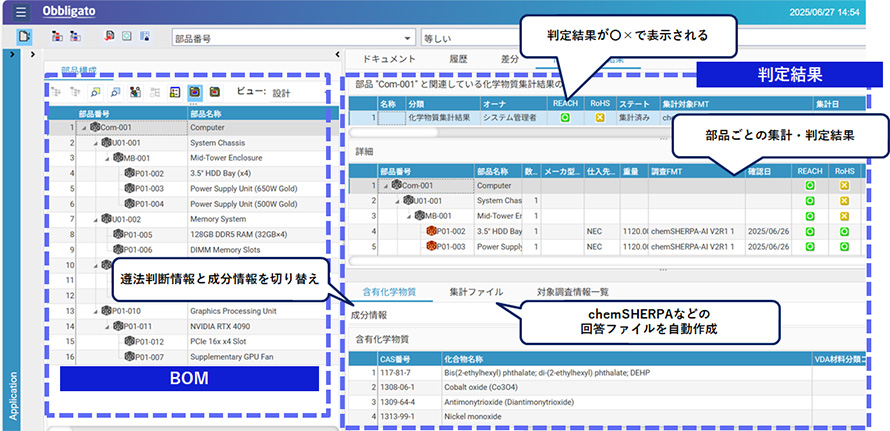Viewport: 890px width, 431px height.
Task: Switch to the 差分 tab
Action: click(509, 59)
